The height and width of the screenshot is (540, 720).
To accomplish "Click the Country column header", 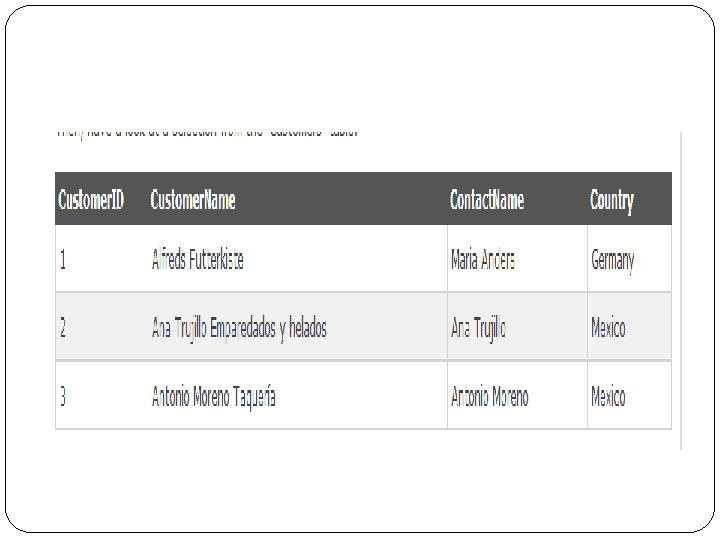I will tap(612, 201).
